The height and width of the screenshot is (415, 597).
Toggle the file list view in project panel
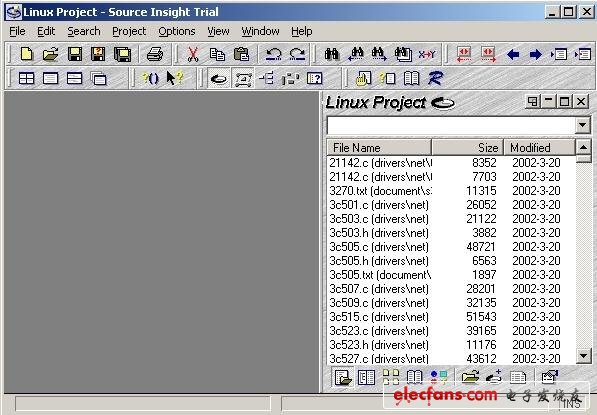[343, 377]
